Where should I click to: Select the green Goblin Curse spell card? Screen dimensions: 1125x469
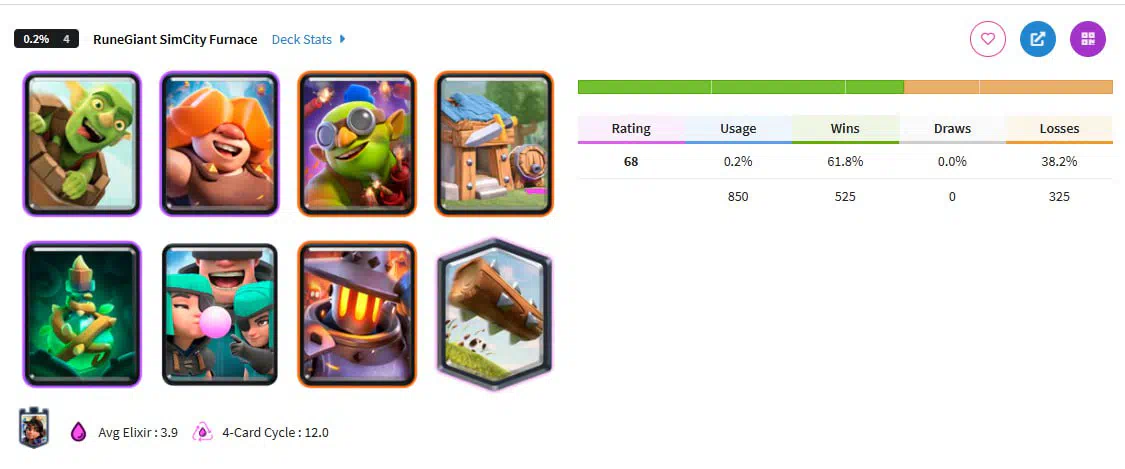point(82,314)
